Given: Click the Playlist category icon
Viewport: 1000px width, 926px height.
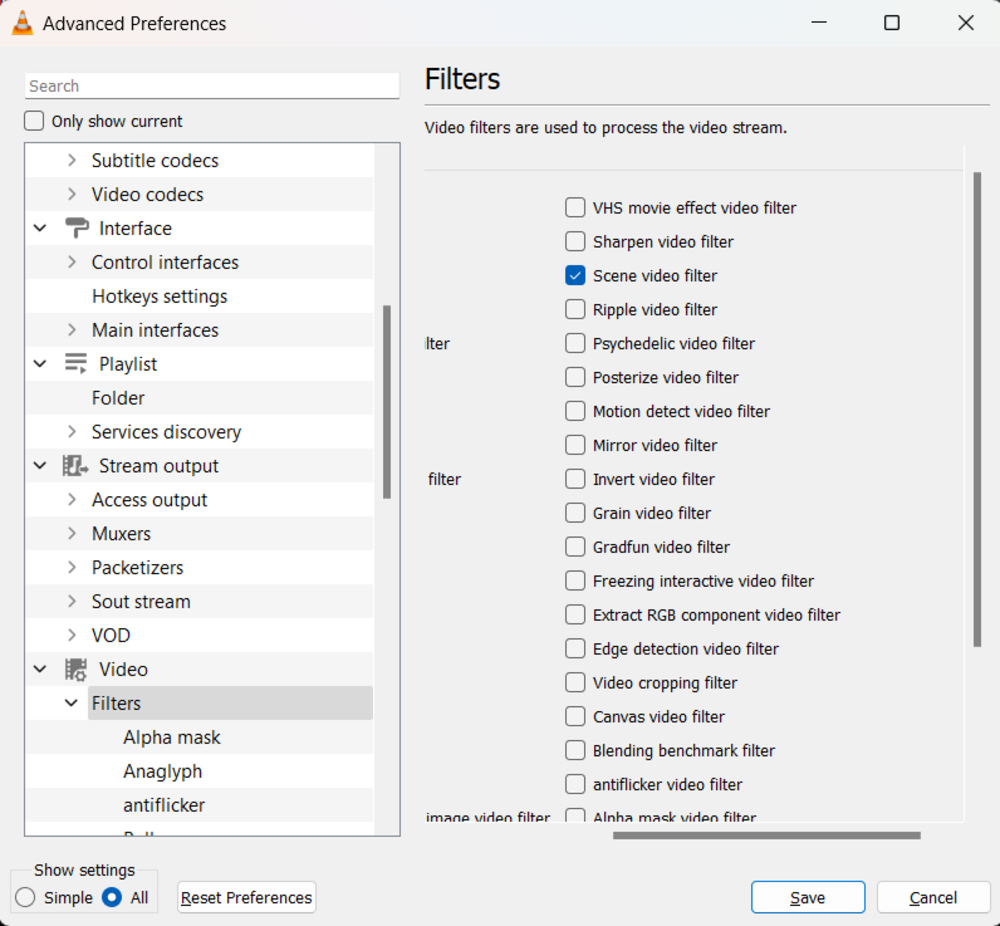Looking at the screenshot, I should (x=76, y=364).
